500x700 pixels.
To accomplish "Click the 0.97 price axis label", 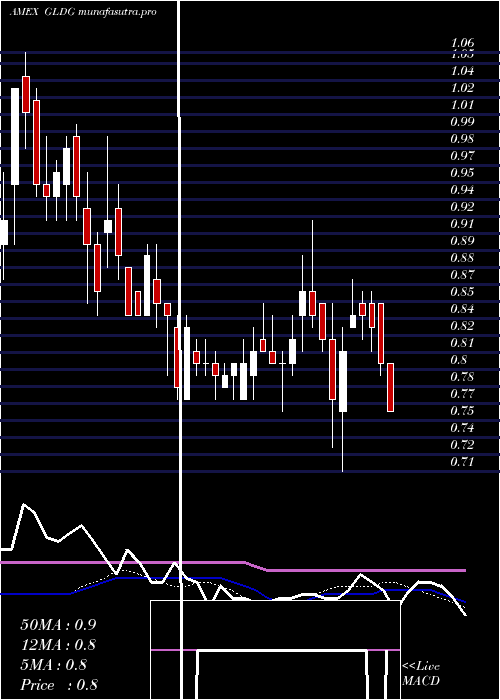I will 462,156.
